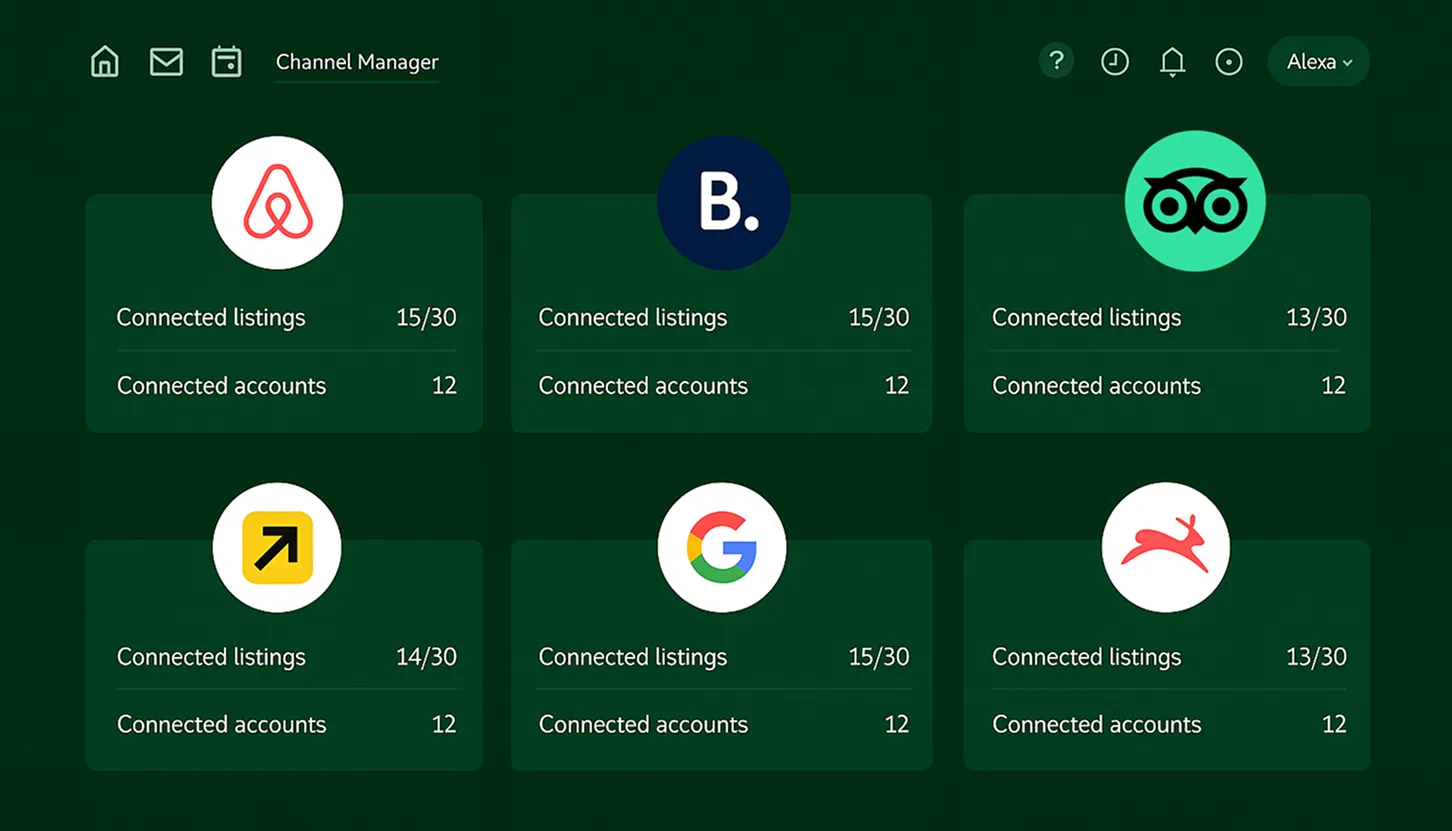This screenshot has height=831, width=1452.
Task: Click Connected listings in the Booking.com card
Action: (633, 318)
